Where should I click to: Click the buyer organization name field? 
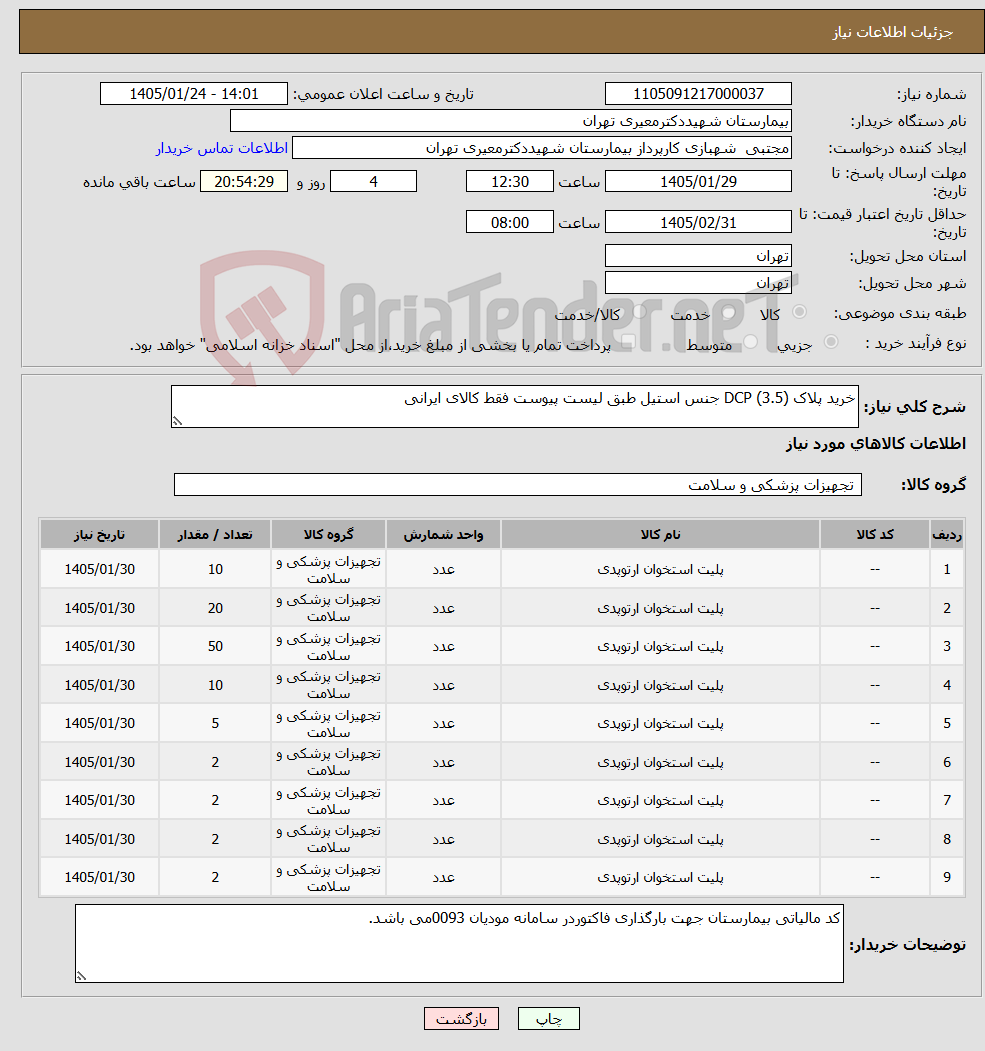[511, 121]
